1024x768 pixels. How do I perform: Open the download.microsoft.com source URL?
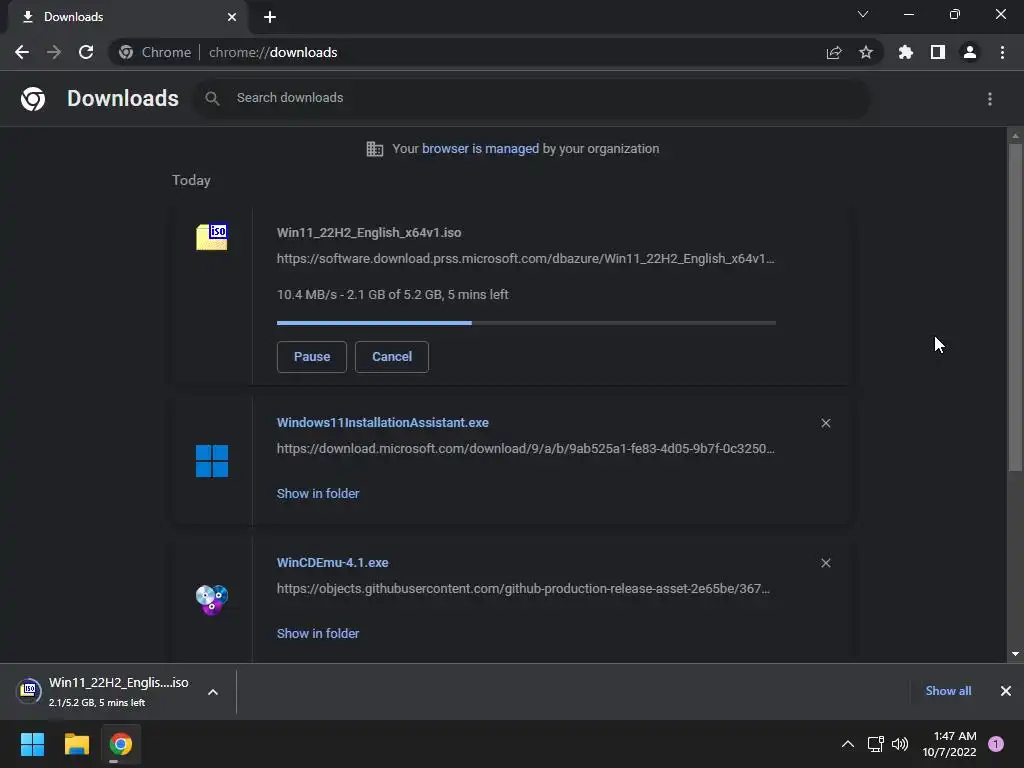pos(526,449)
